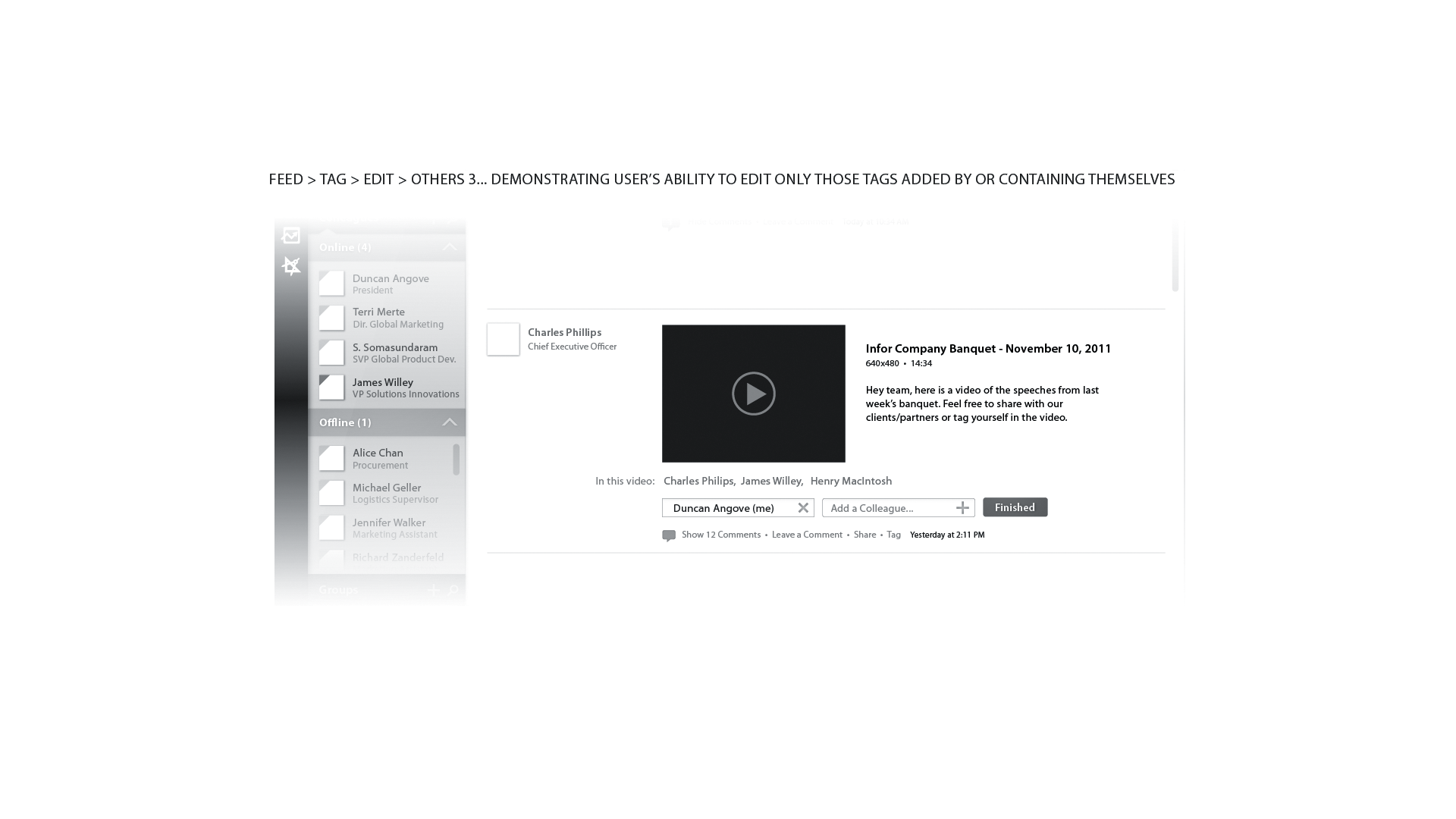Image resolution: width=1456 pixels, height=819 pixels.
Task: Click the Finished button
Action: tap(1015, 507)
